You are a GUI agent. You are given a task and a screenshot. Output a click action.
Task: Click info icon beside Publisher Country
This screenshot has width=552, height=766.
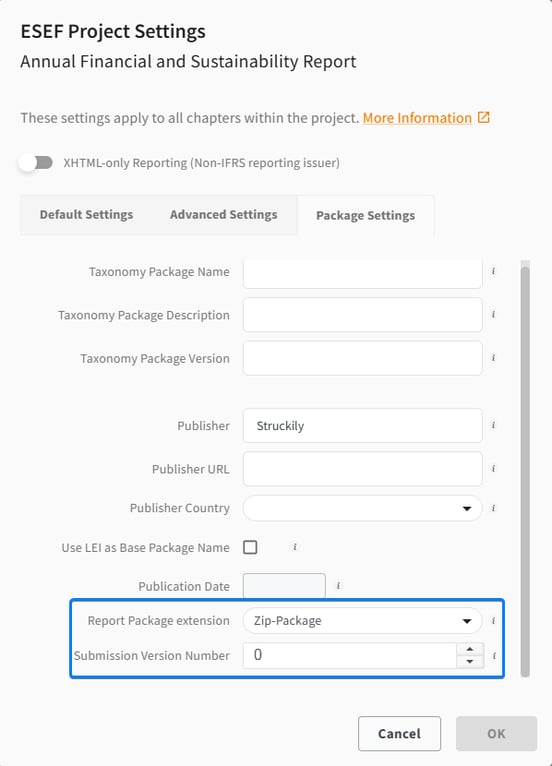[493, 509]
